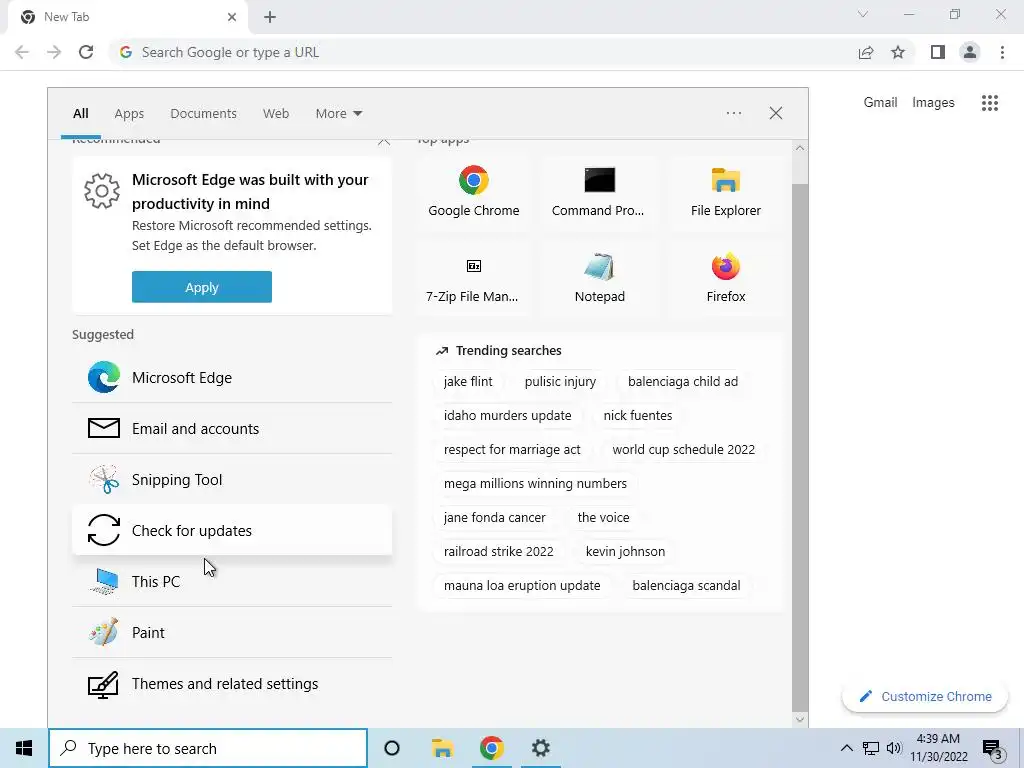
Task: Search trending term jake flint
Action: pyautogui.click(x=468, y=381)
